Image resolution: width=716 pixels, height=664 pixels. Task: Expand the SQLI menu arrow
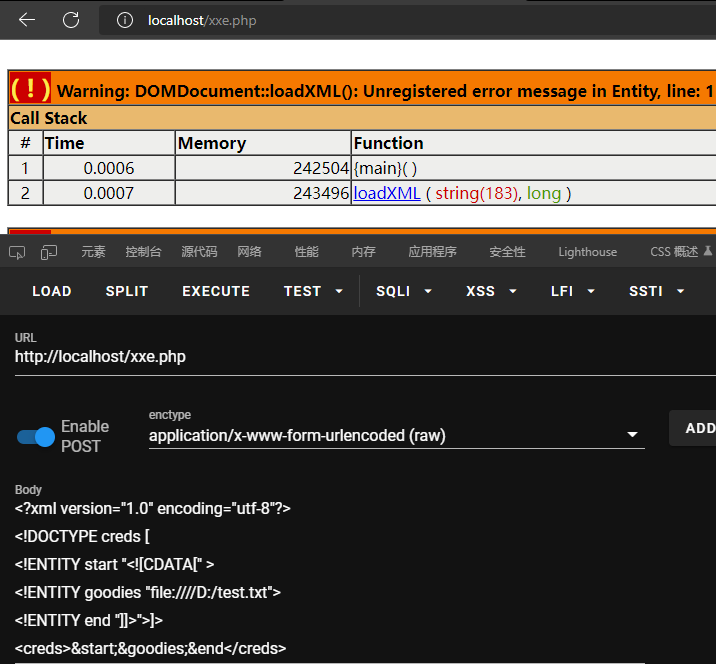pyautogui.click(x=428, y=291)
